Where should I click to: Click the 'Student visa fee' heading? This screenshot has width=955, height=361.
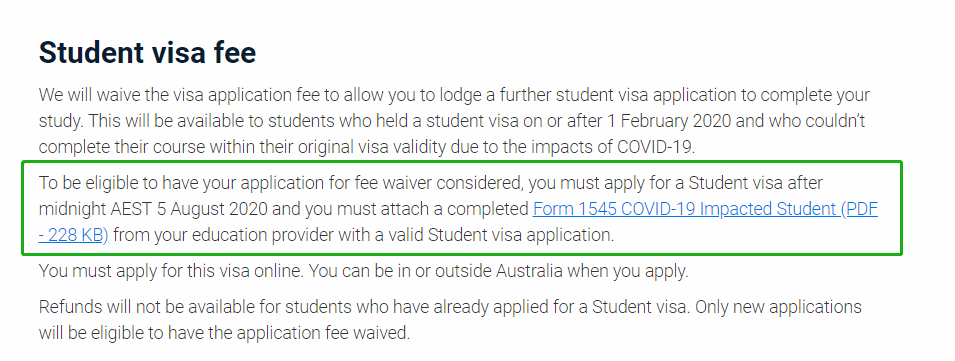pos(147,53)
